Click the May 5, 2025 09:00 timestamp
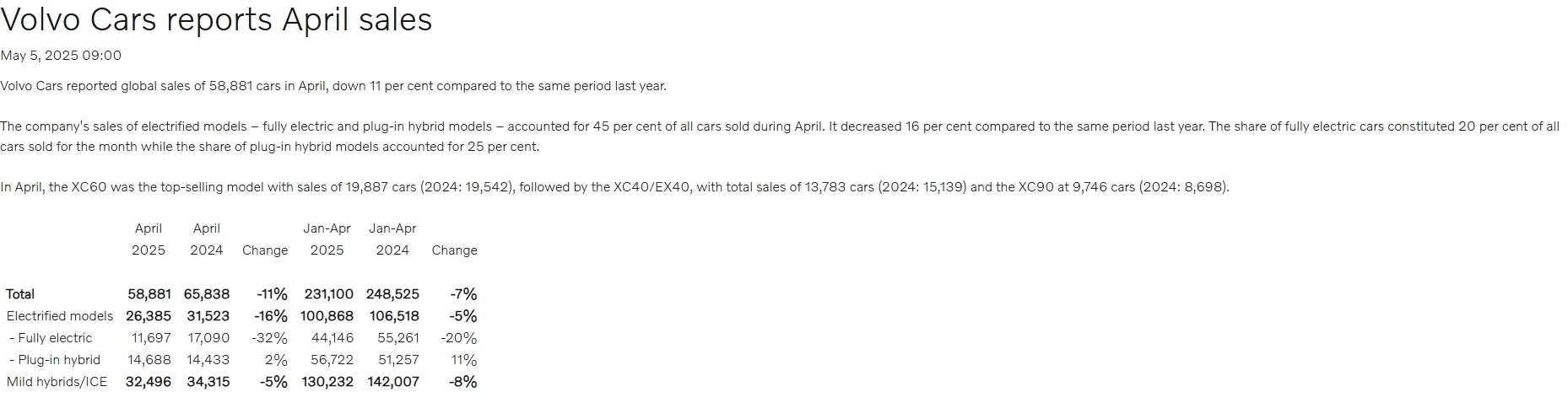 (x=61, y=56)
